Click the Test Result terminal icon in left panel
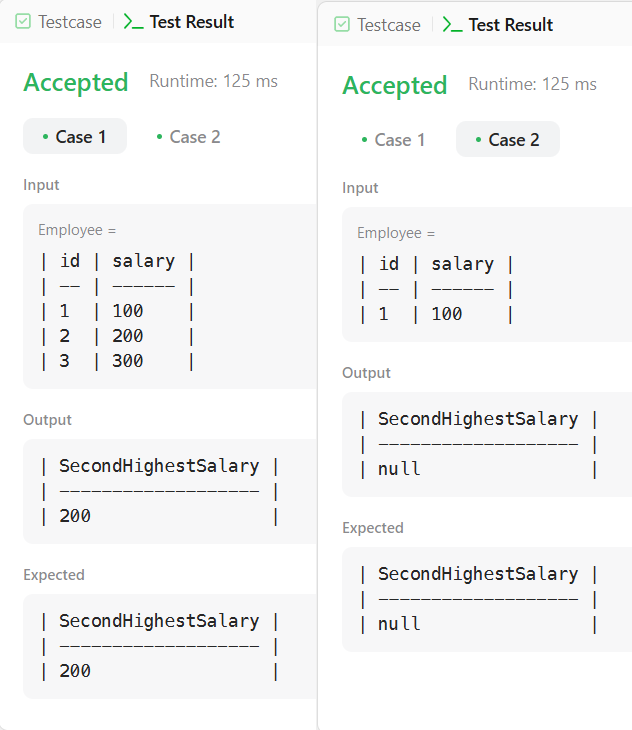 coord(133,21)
